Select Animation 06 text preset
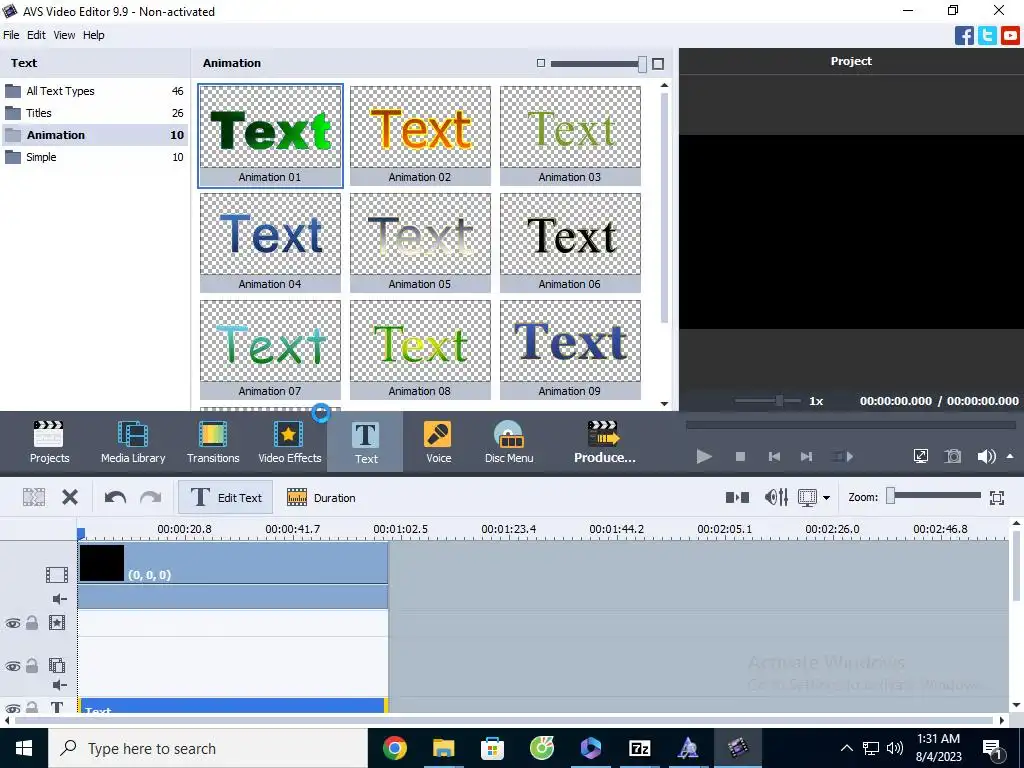Viewport: 1024px width, 768px height. point(570,243)
